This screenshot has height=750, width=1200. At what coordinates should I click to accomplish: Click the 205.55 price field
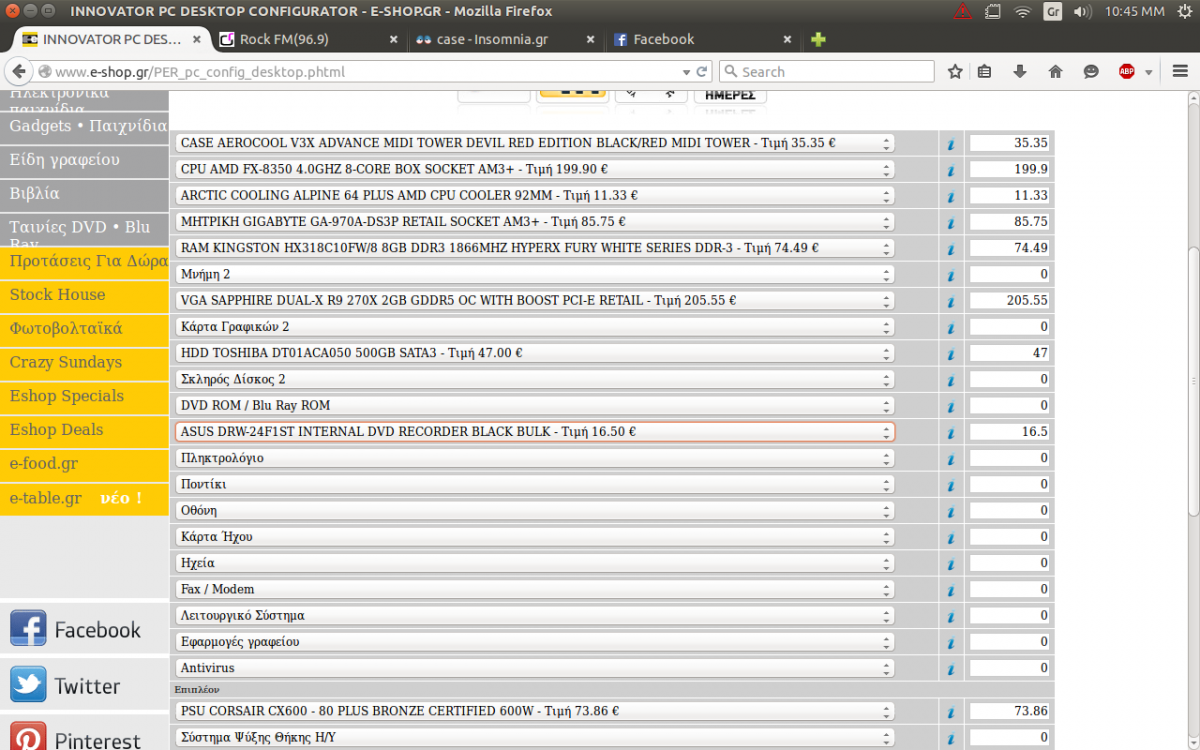pyautogui.click(x=1010, y=301)
